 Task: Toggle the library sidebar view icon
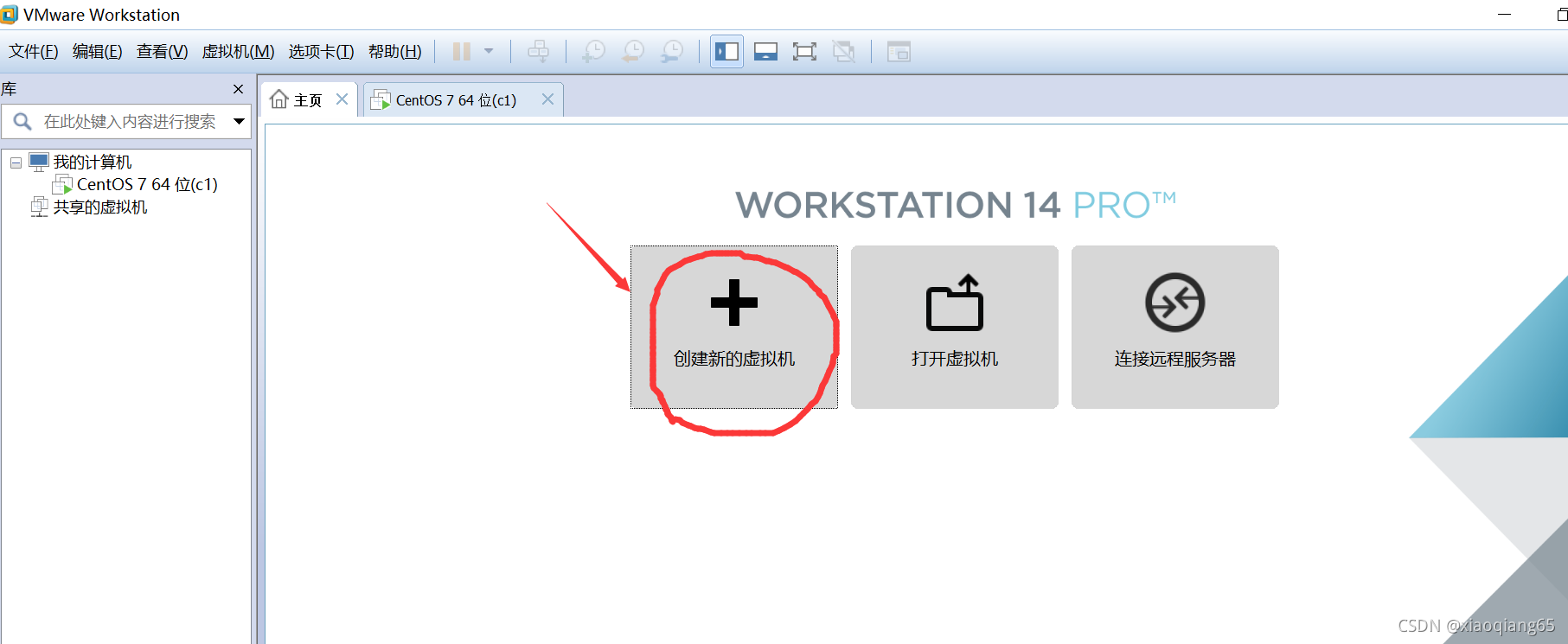[726, 52]
